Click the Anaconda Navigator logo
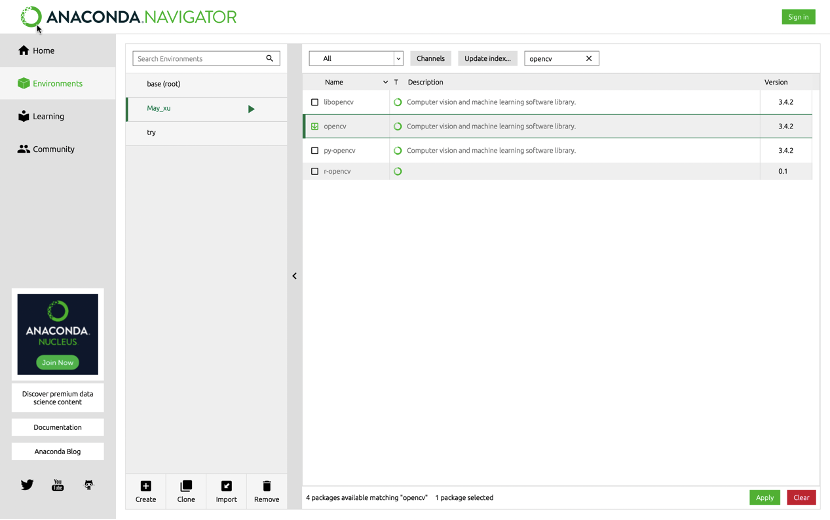Viewport: 830px width, 520px height. click(x=129, y=17)
